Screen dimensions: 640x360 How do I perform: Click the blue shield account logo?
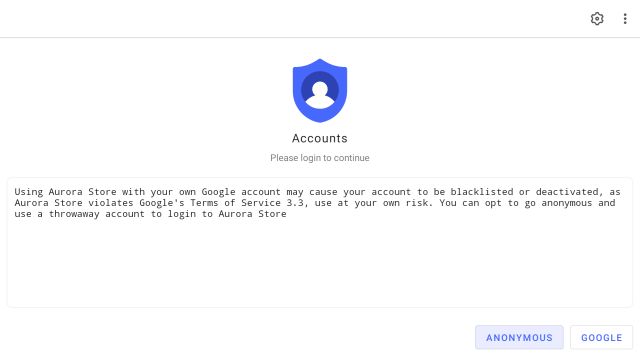pyautogui.click(x=320, y=91)
